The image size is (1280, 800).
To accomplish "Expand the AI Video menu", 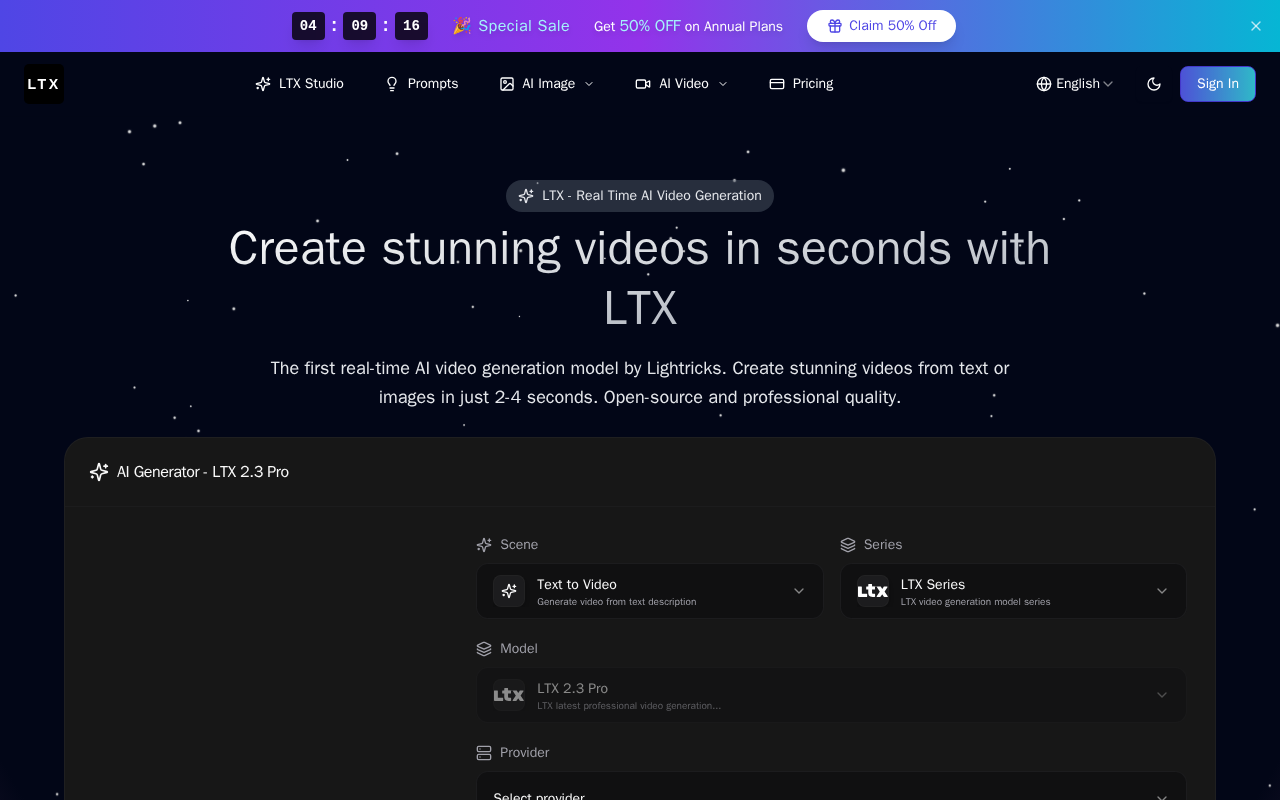I will click(681, 84).
